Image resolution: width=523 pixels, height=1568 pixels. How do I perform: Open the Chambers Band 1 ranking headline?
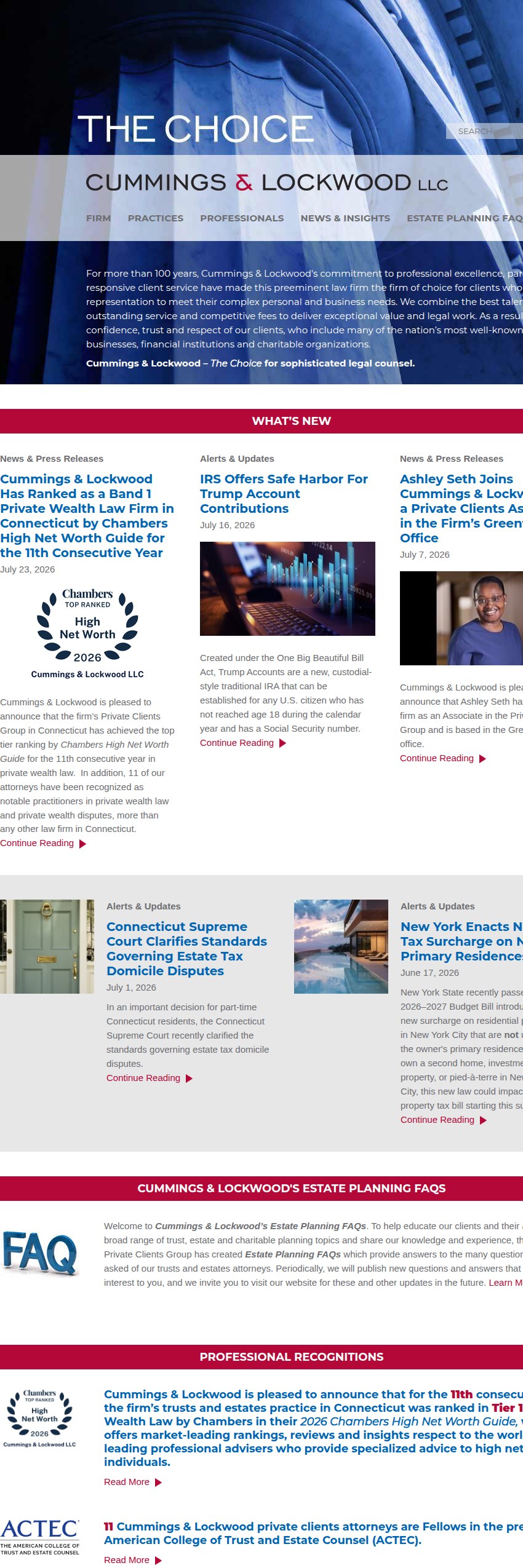(x=87, y=515)
